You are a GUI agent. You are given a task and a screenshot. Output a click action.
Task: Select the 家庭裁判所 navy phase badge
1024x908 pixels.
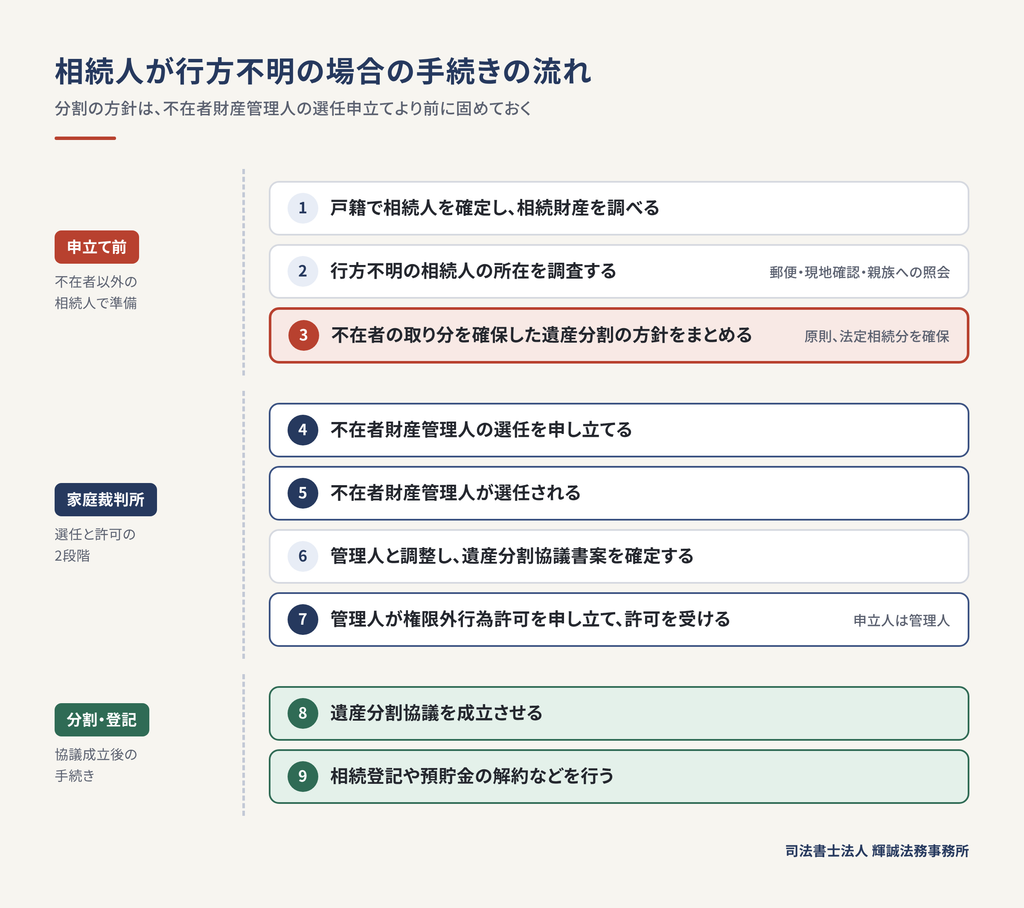tap(105, 500)
